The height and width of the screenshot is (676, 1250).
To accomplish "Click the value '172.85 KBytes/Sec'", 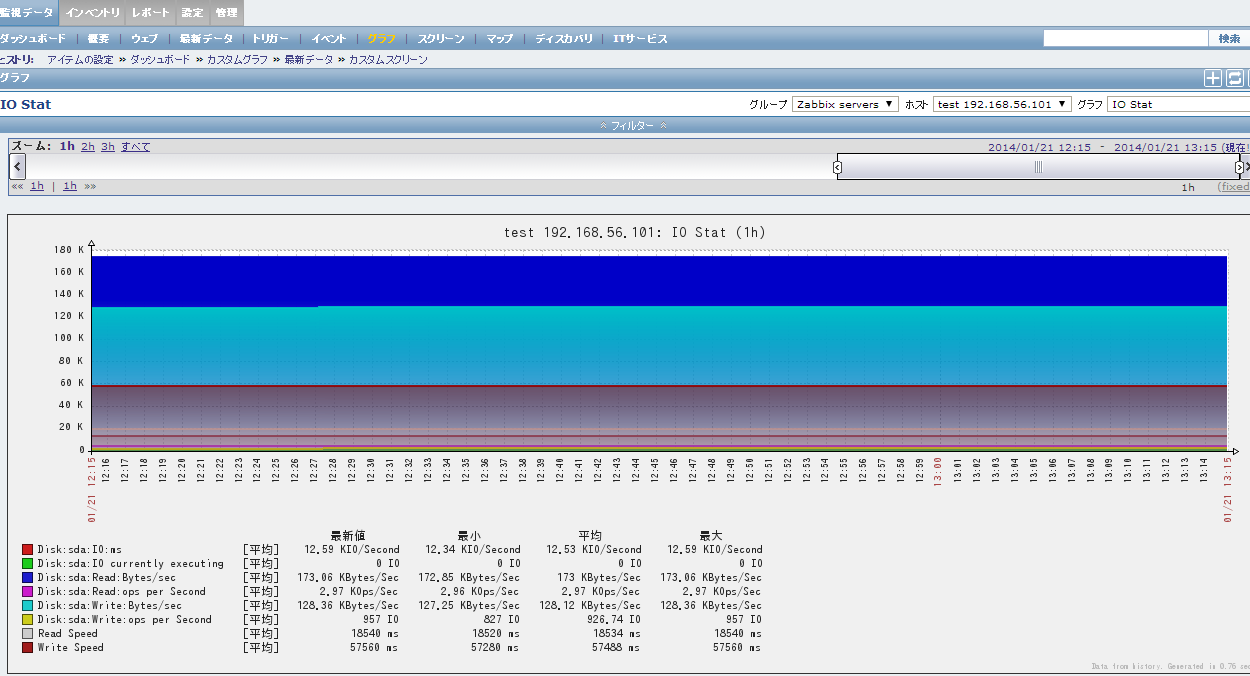I will 470,578.
